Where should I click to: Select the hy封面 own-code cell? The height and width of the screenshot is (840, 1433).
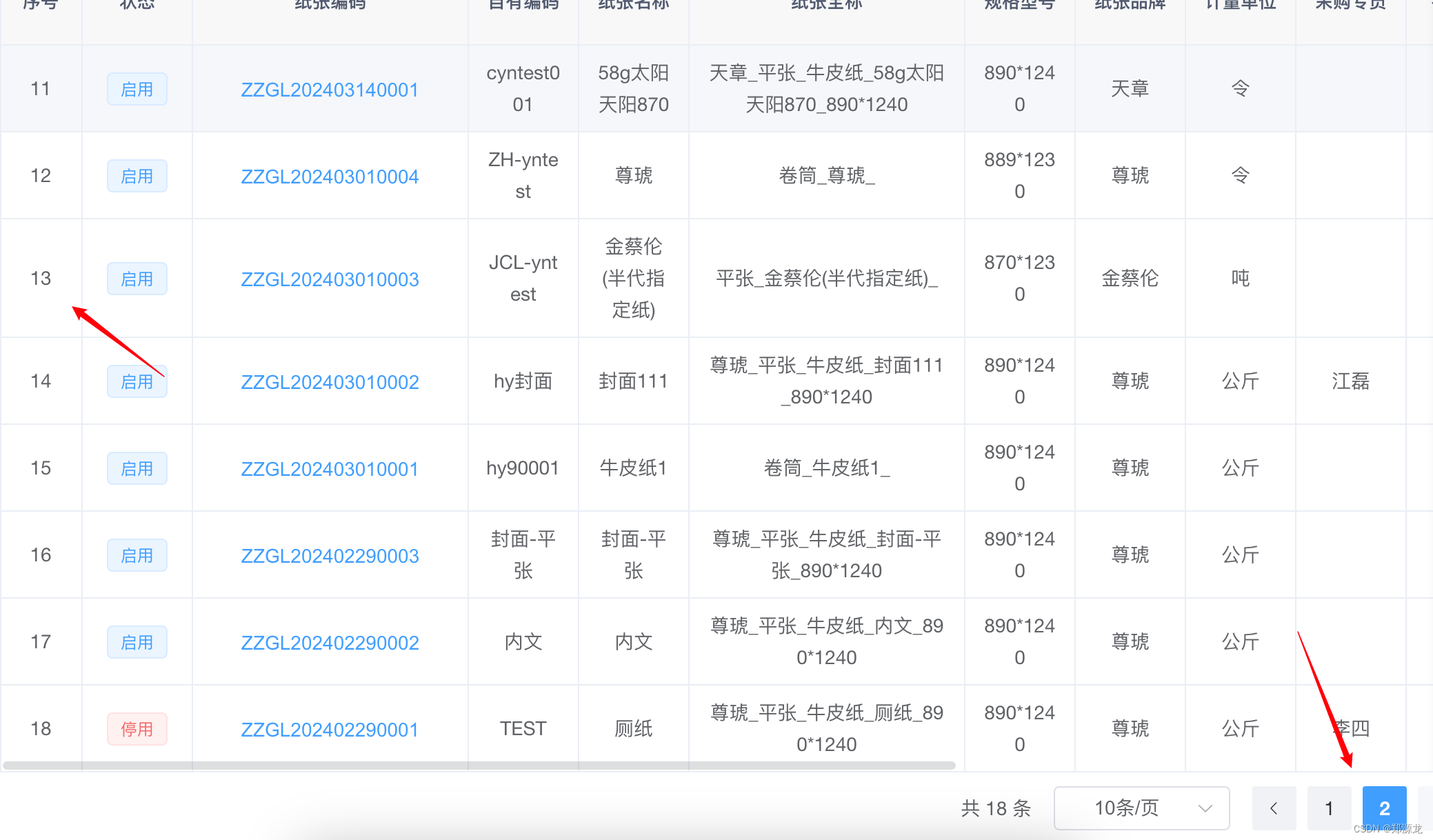[523, 381]
